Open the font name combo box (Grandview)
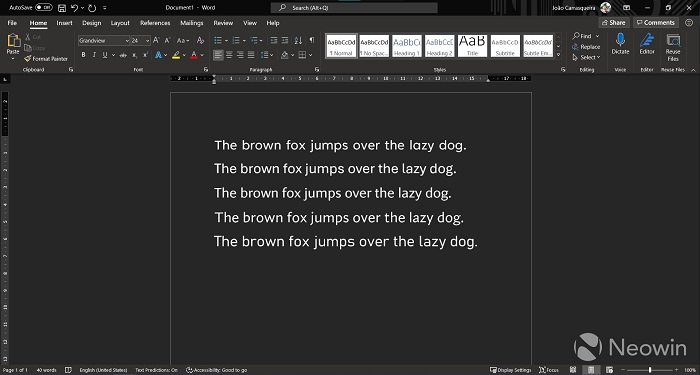700x375 pixels. point(104,41)
